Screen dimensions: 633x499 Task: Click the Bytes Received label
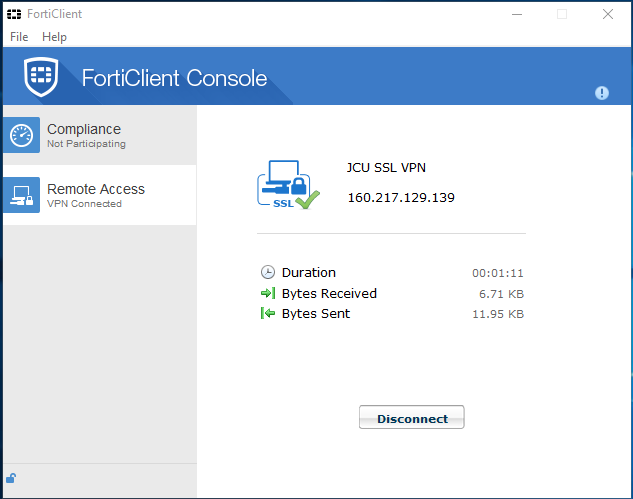pos(329,294)
